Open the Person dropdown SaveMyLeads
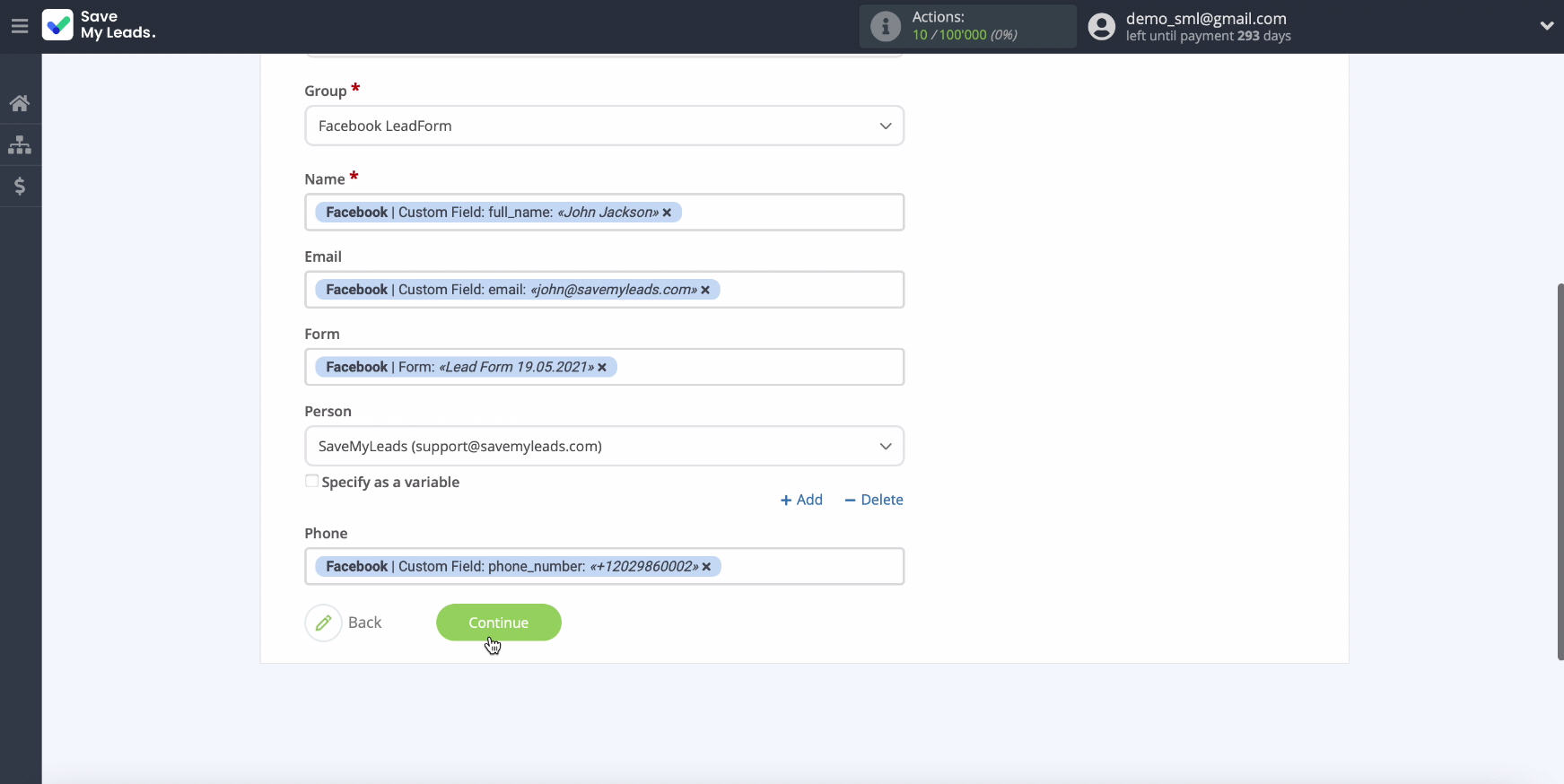The height and width of the screenshot is (784, 1564). pyautogui.click(x=604, y=446)
